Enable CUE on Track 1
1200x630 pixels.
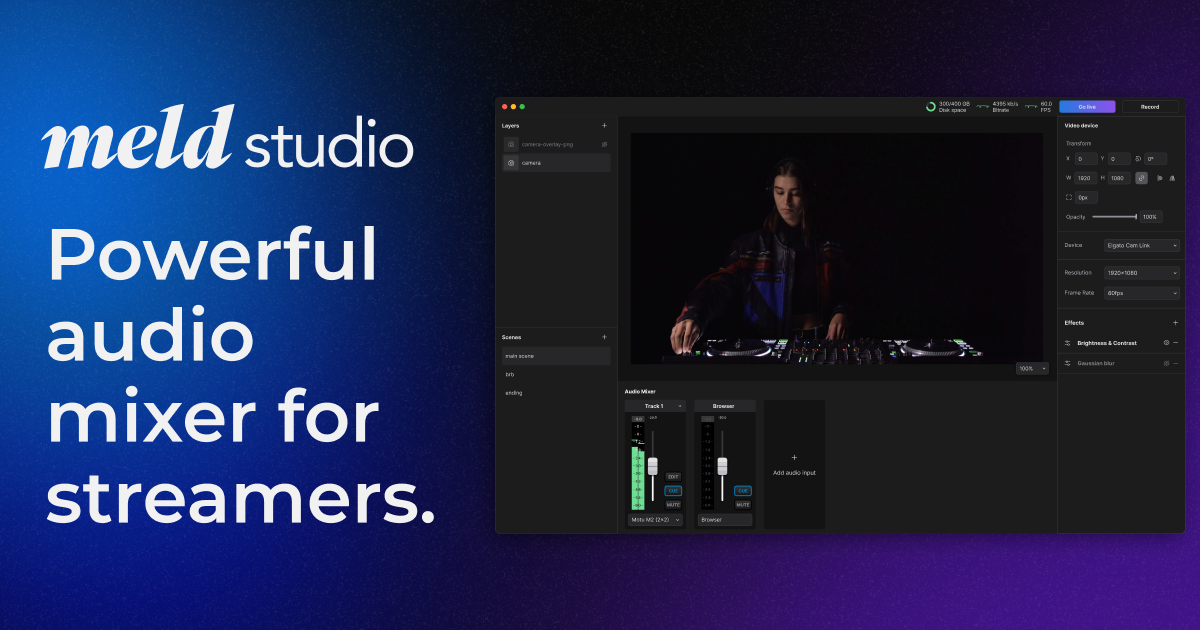pos(673,491)
